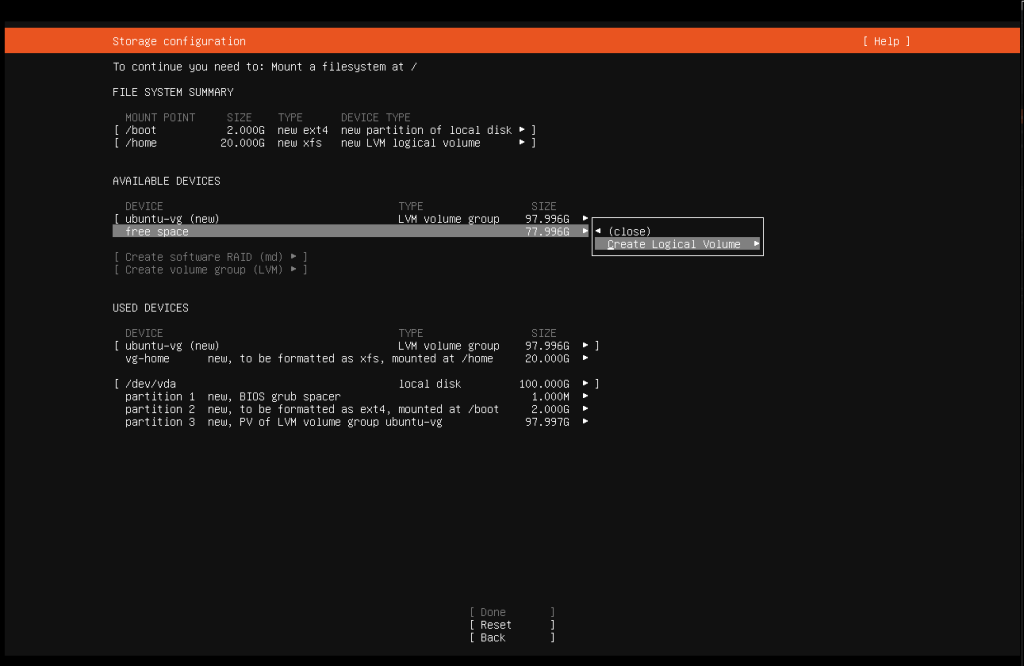Reset the storage configuration
Image resolution: width=1024 pixels, height=666 pixels.
[x=492, y=624]
